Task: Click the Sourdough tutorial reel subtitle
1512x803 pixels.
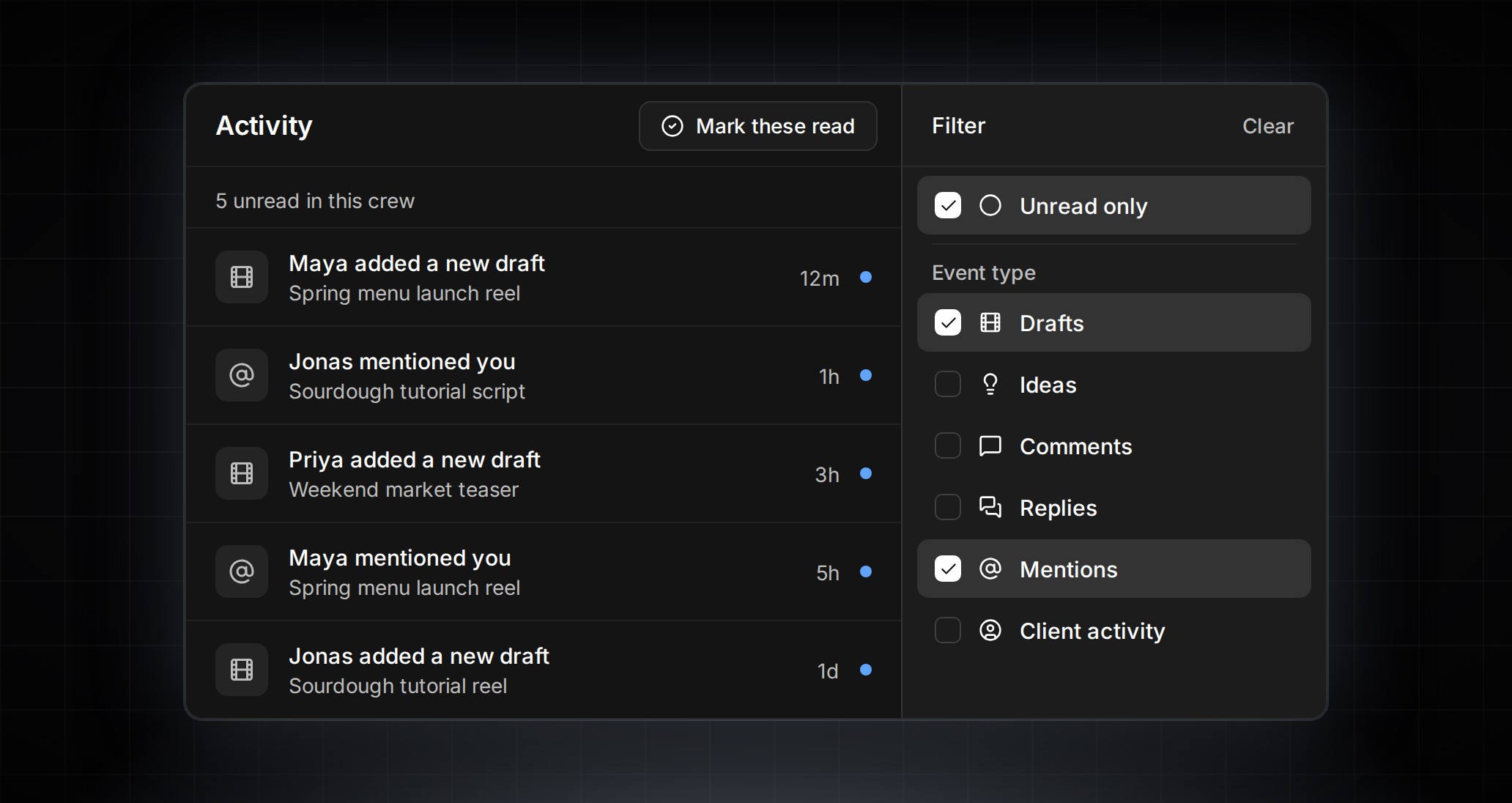Action: pos(398,686)
